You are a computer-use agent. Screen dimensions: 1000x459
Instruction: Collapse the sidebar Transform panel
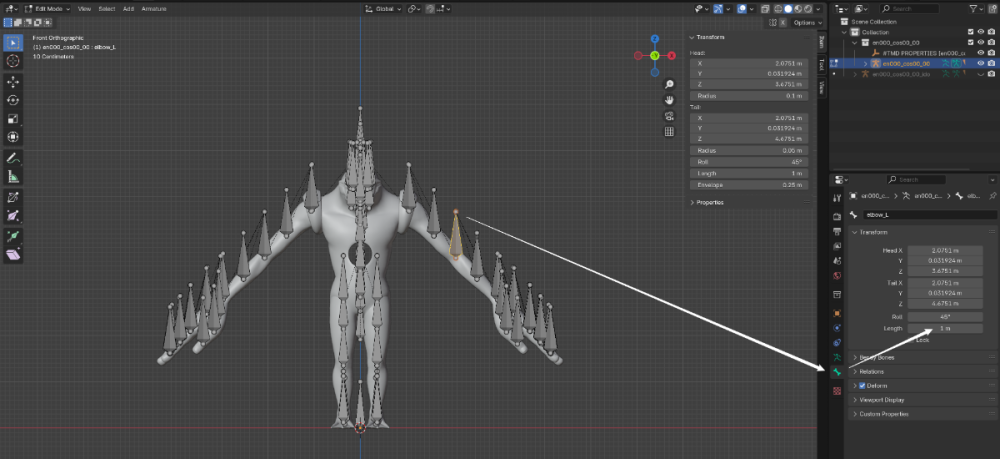[693, 38]
